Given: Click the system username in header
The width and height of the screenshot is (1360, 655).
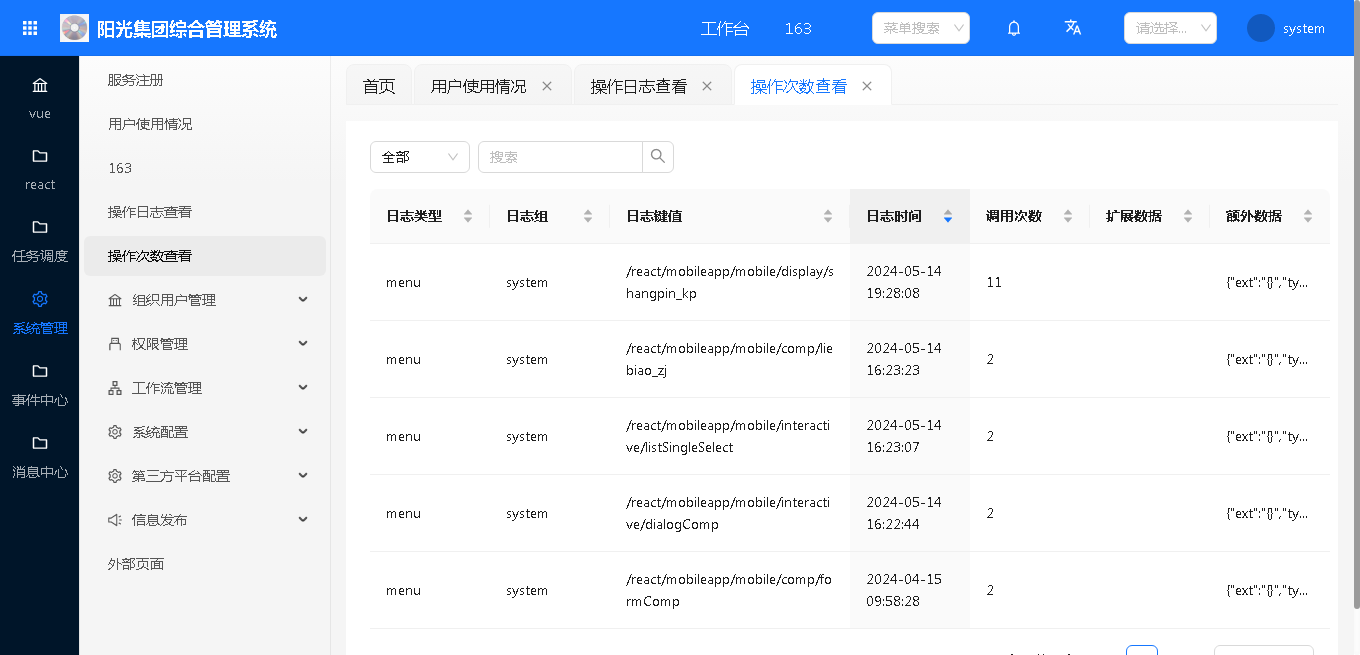Looking at the screenshot, I should 1304,29.
